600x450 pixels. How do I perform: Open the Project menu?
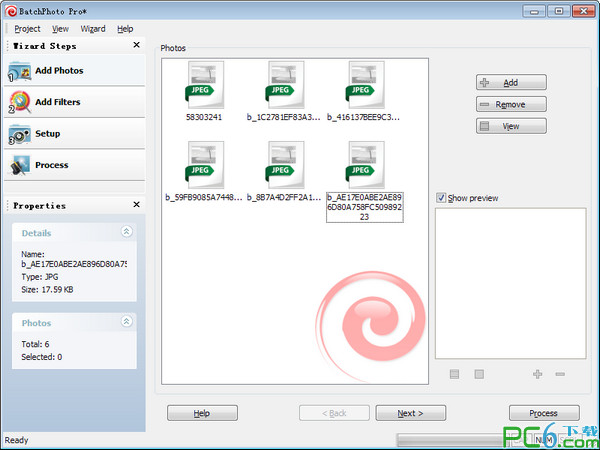pos(27,29)
